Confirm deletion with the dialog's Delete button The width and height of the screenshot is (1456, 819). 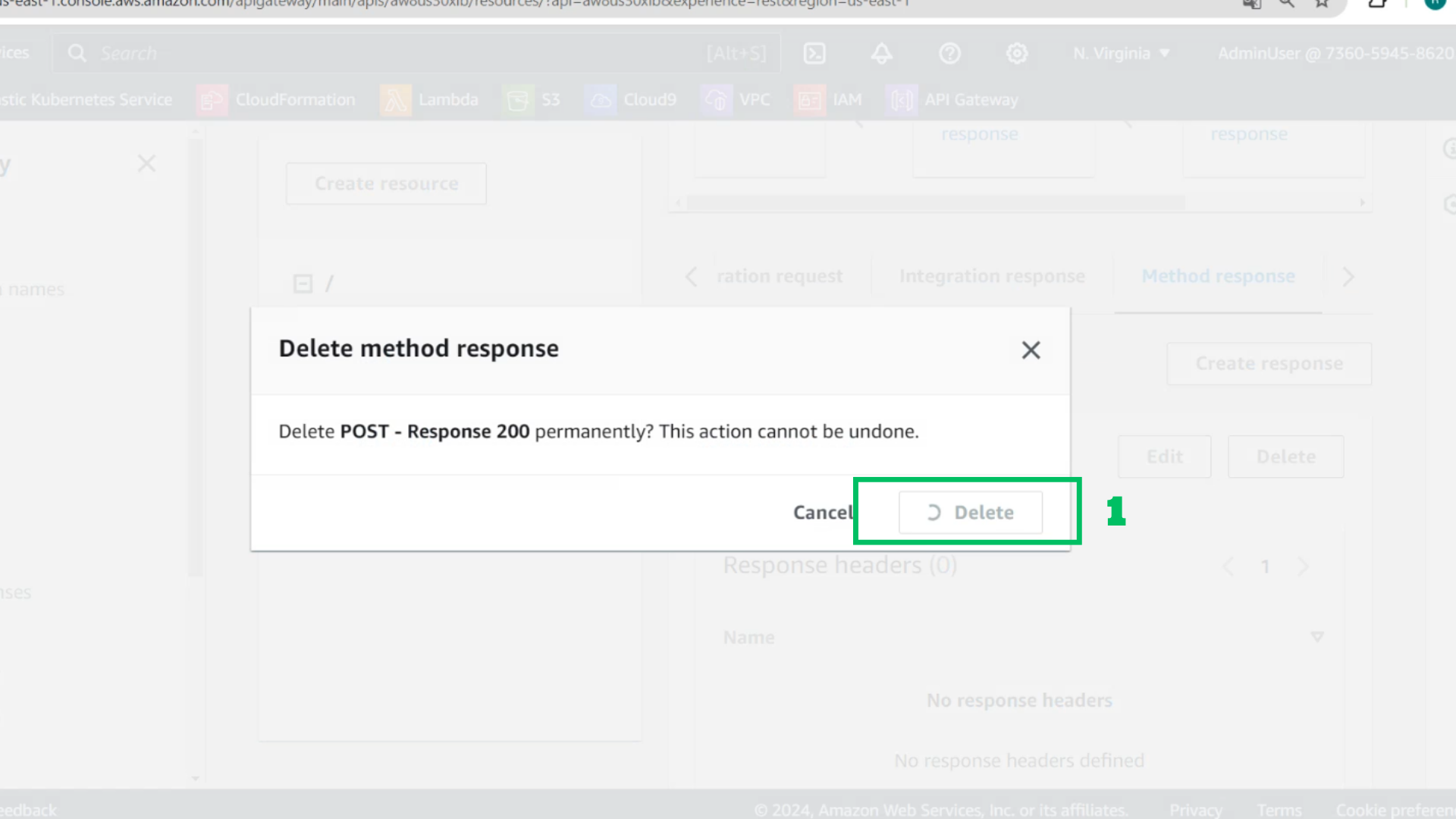pos(971,513)
